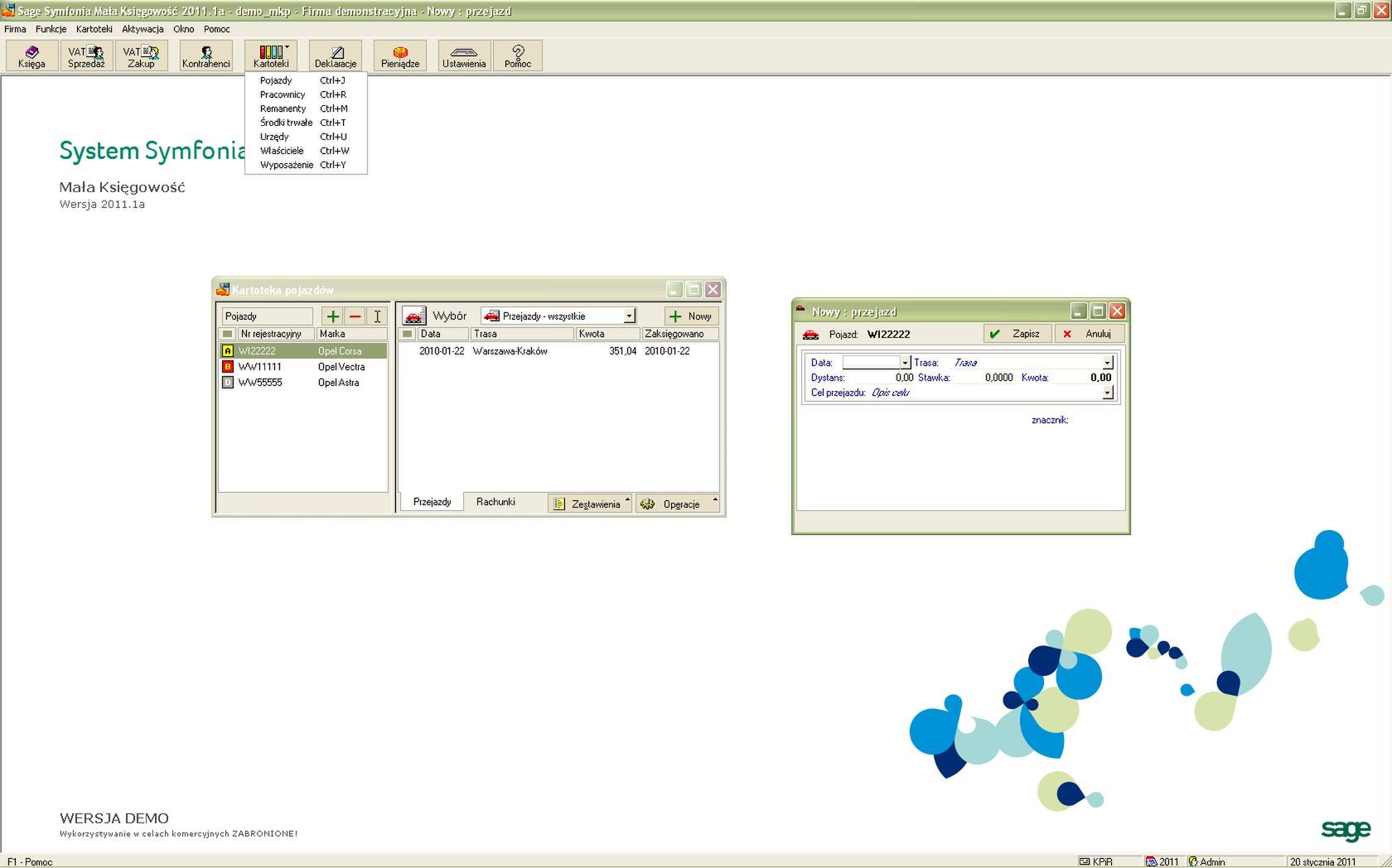Click yellow A marker of WI22222
Image resolution: width=1392 pixels, height=868 pixels.
[x=228, y=351]
